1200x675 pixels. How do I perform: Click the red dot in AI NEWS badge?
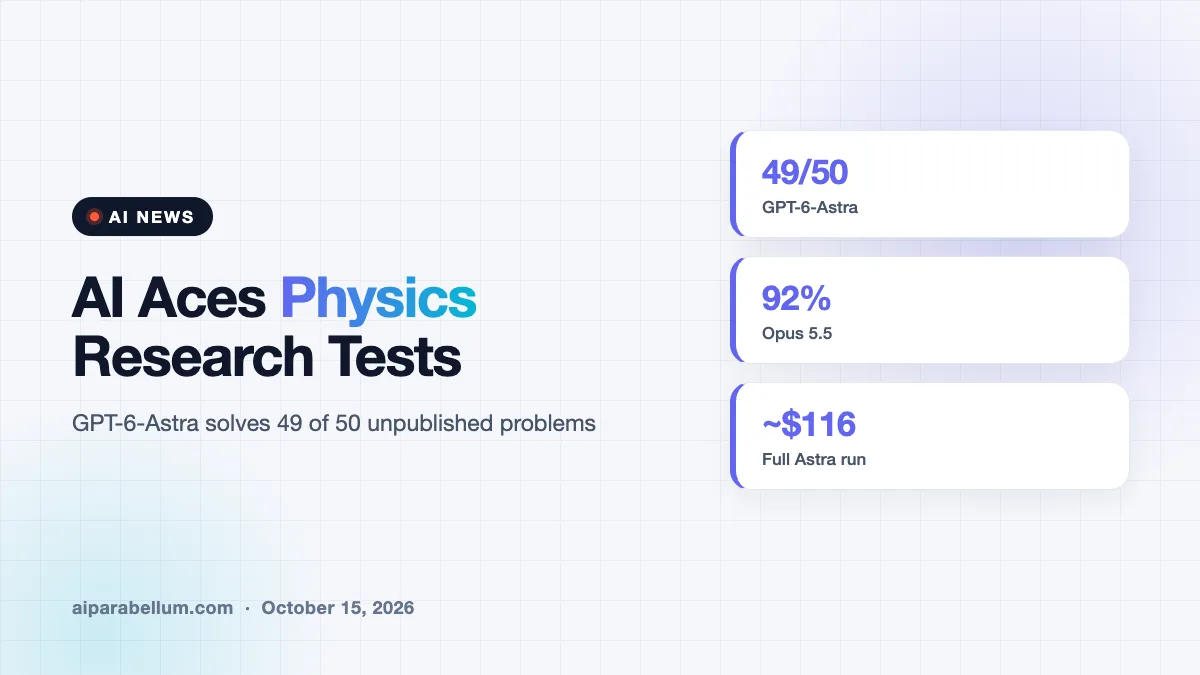tap(94, 216)
